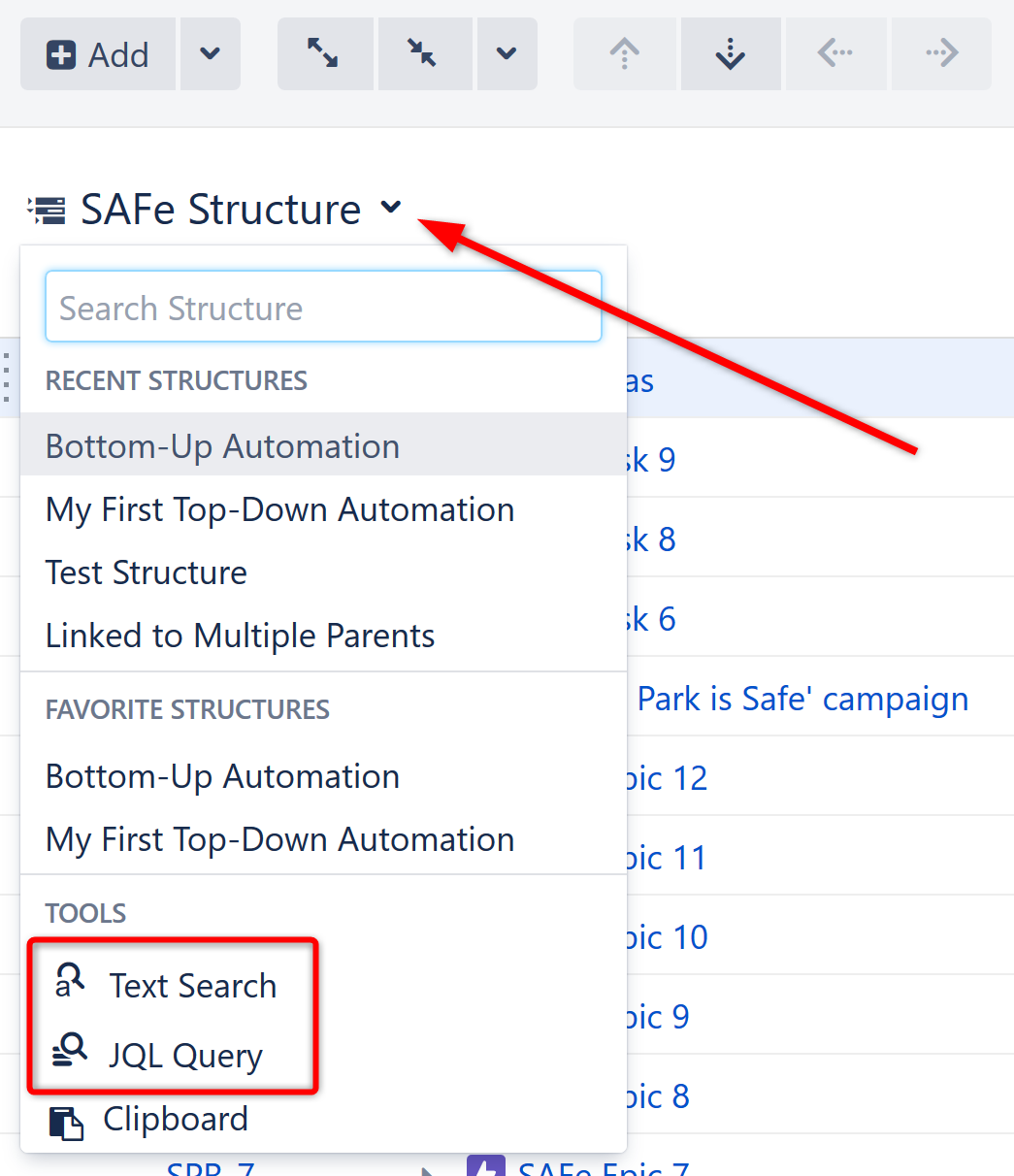Click the Move Item Down arrow
The width and height of the screenshot is (1014, 1176).
pyautogui.click(x=730, y=53)
